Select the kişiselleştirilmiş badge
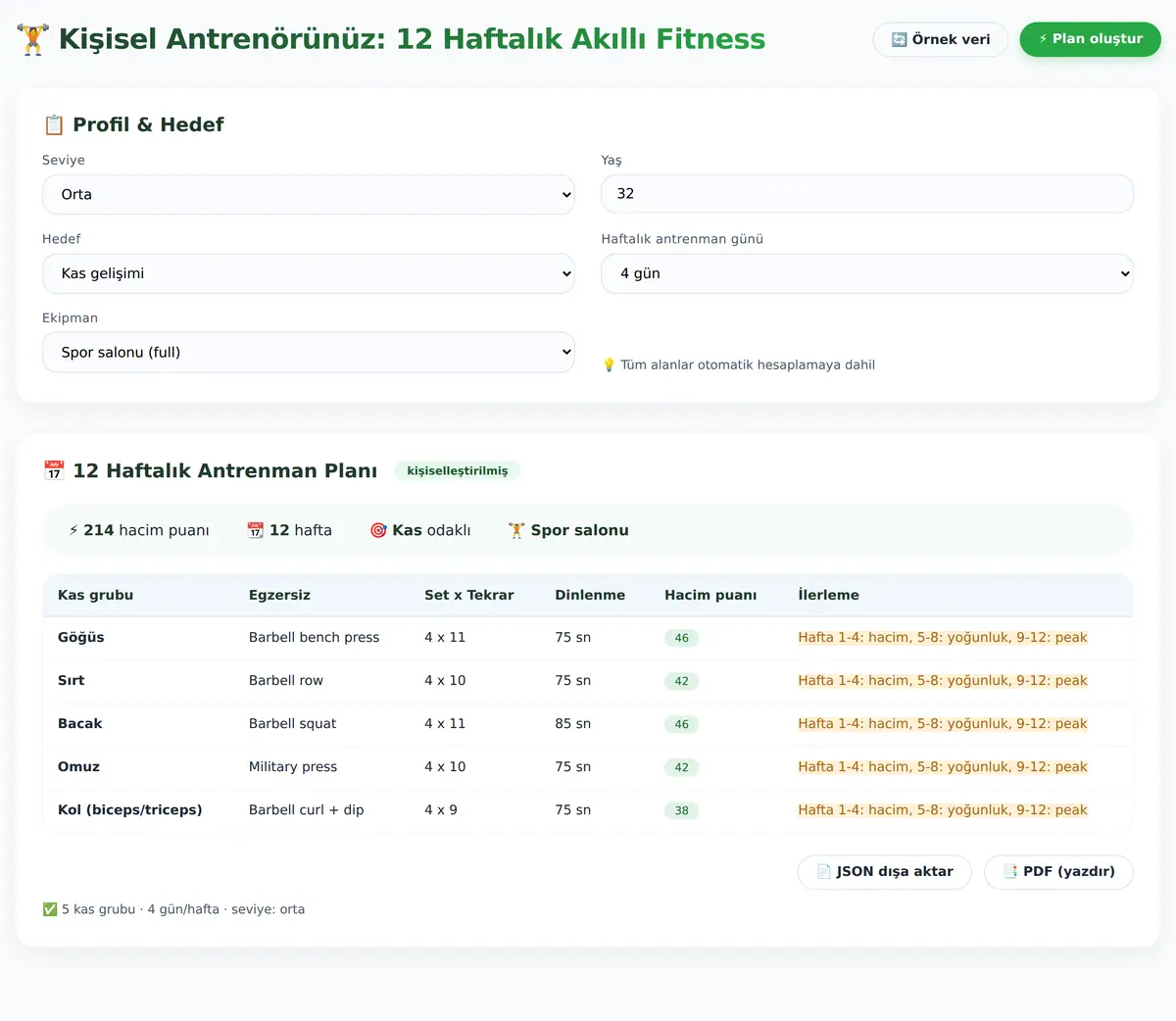The width and height of the screenshot is (1176, 1021). pyautogui.click(x=458, y=470)
